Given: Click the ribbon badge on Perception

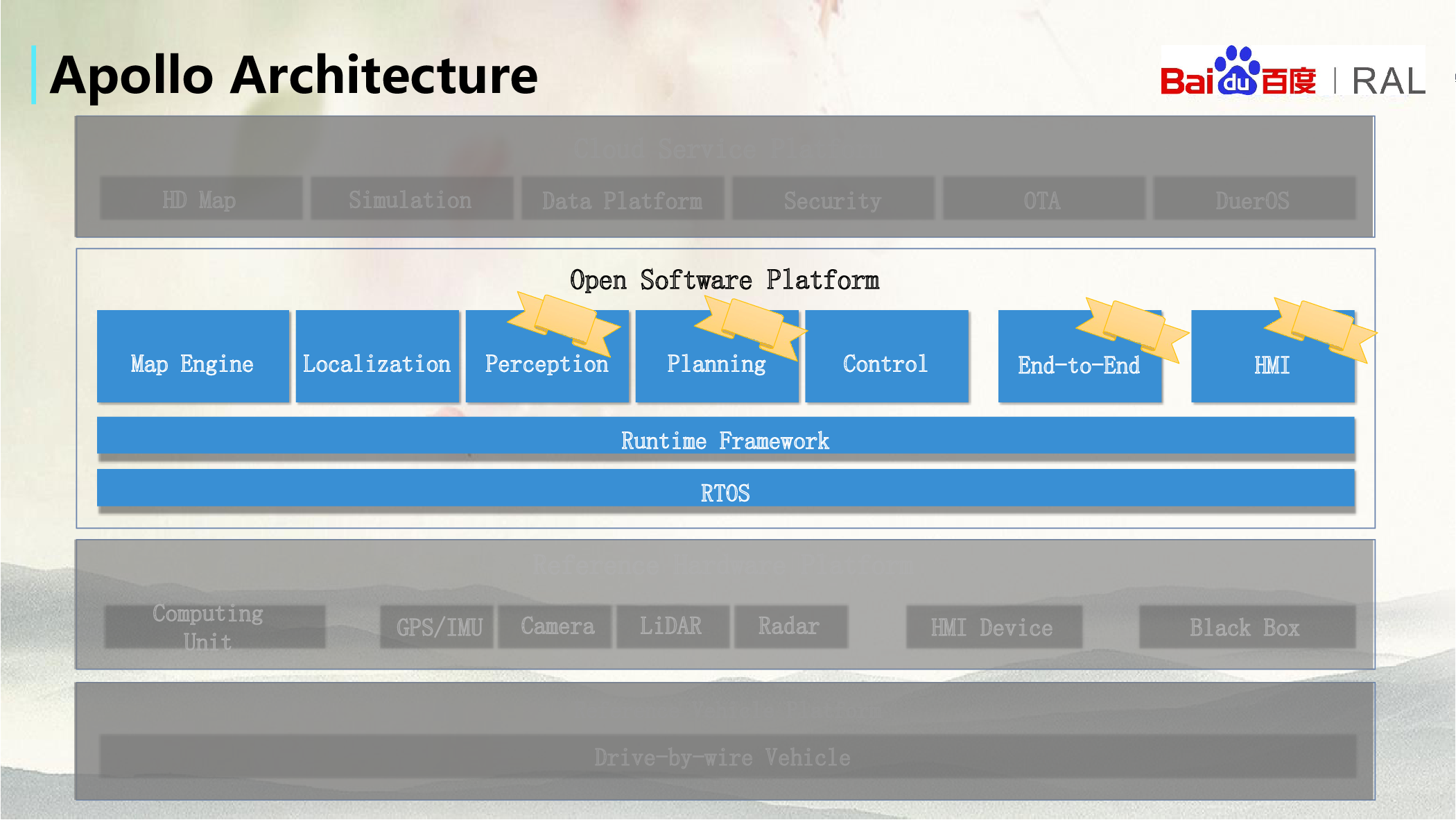Looking at the screenshot, I should (x=564, y=323).
